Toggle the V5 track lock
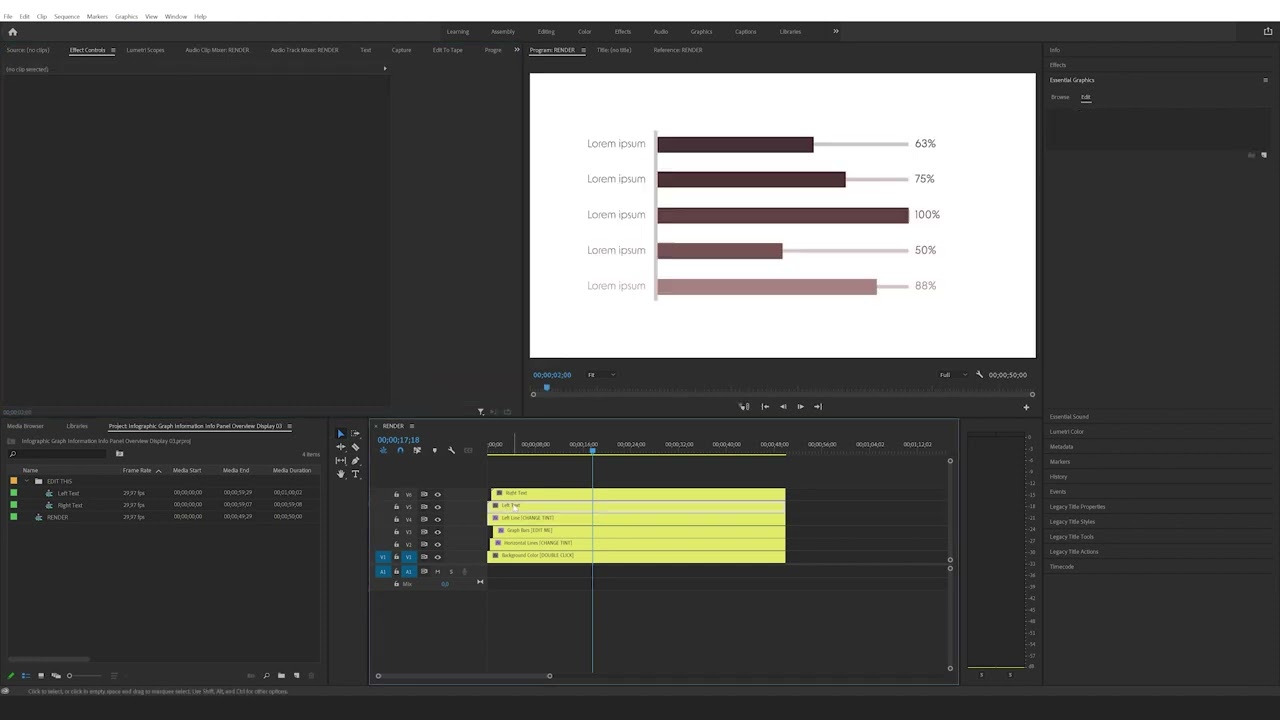The image size is (1280, 720). [396, 506]
